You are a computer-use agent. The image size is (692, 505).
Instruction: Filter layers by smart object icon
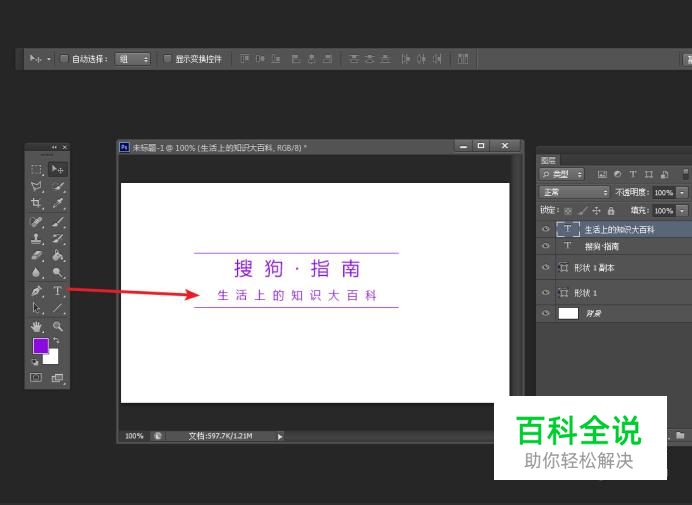click(x=665, y=174)
